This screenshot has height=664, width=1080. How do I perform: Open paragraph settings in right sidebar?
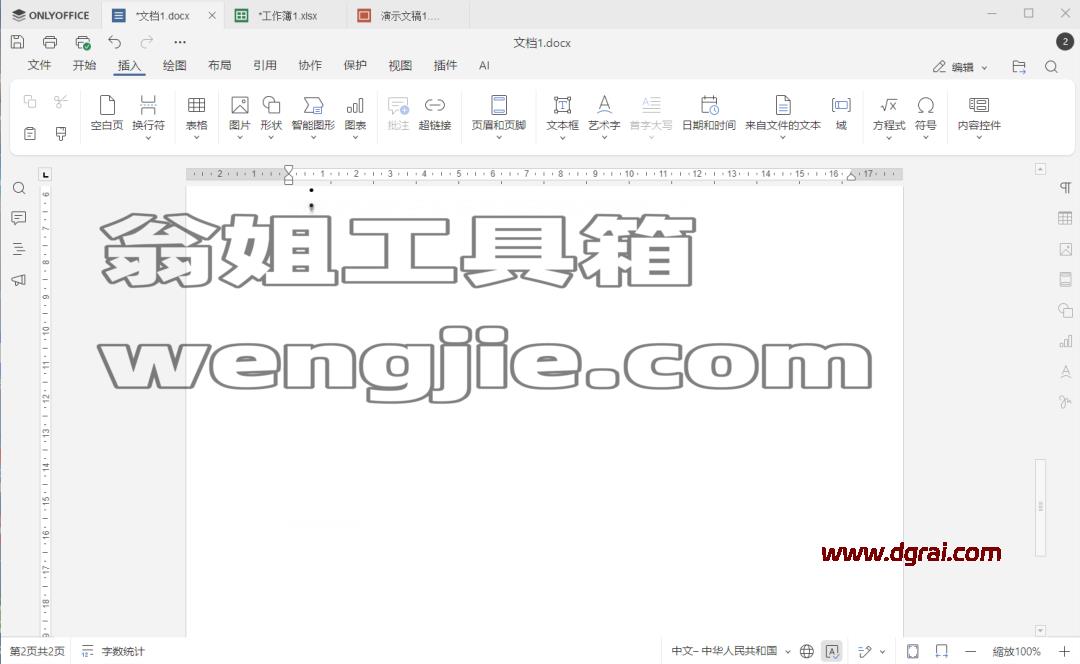(1065, 188)
